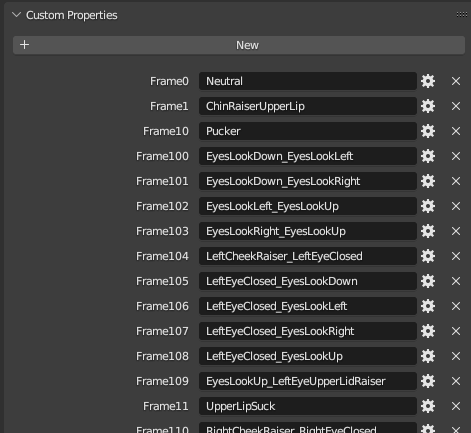This screenshot has width=471, height=433.
Task: Remove the Frame0 Neutral property
Action: pyautogui.click(x=456, y=81)
